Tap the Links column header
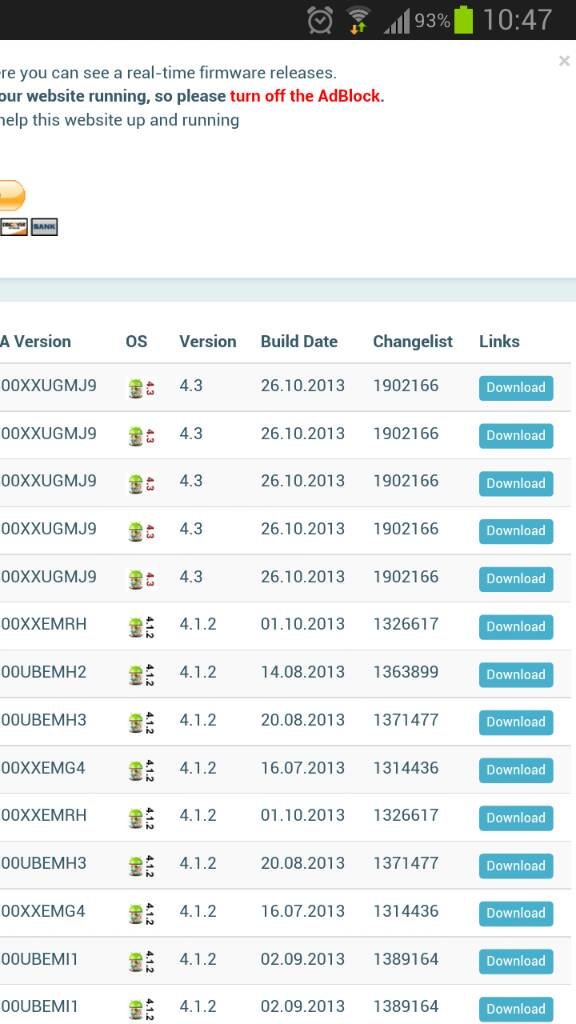The width and height of the screenshot is (576, 1024). tap(500, 341)
